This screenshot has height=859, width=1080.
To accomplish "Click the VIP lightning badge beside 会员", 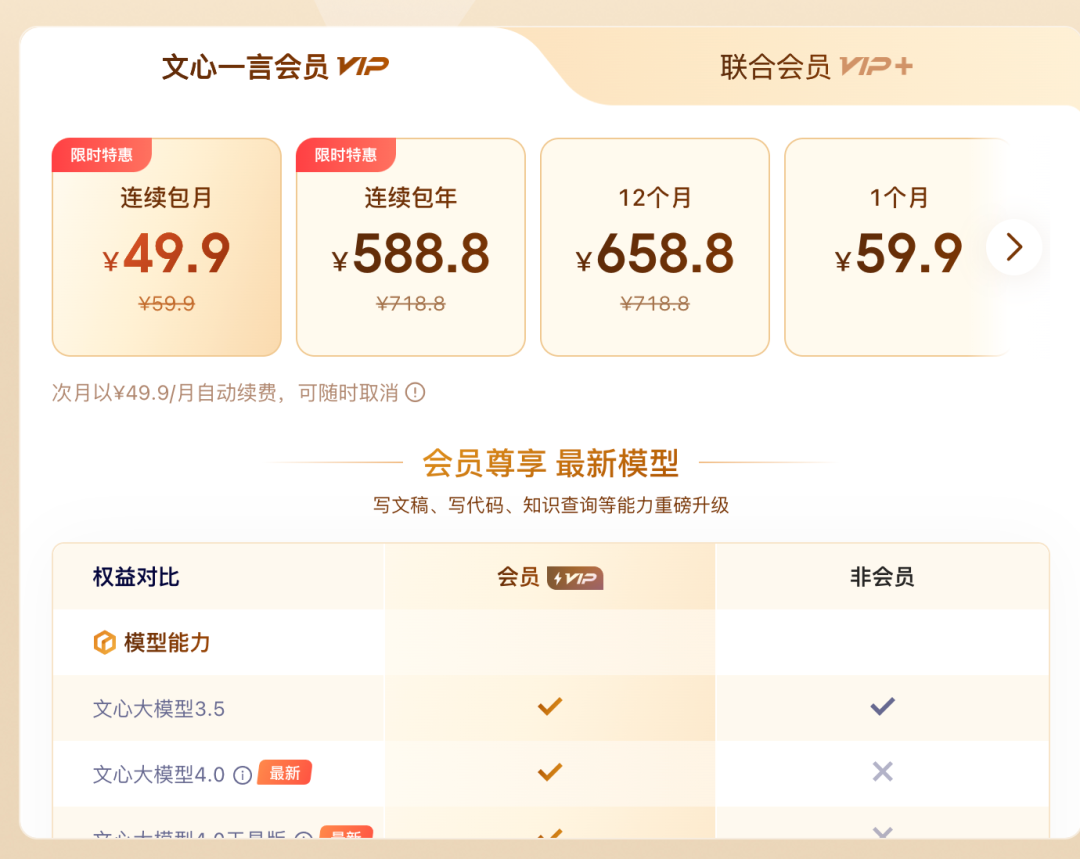I will click(x=575, y=578).
